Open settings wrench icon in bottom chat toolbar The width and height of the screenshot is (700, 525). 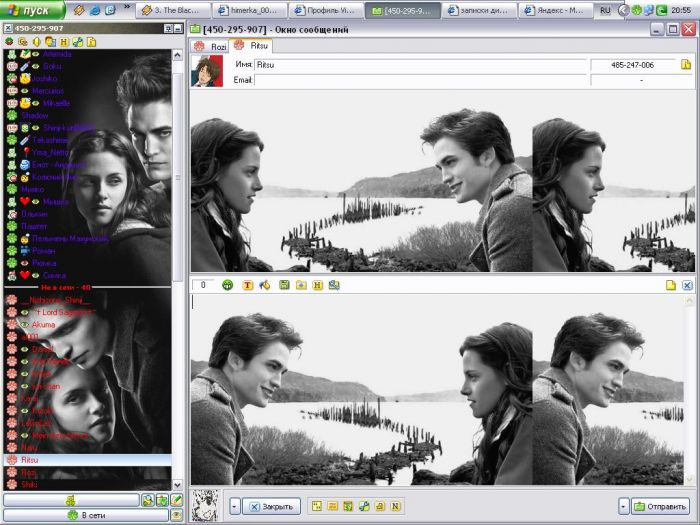pyautogui.click(x=364, y=506)
